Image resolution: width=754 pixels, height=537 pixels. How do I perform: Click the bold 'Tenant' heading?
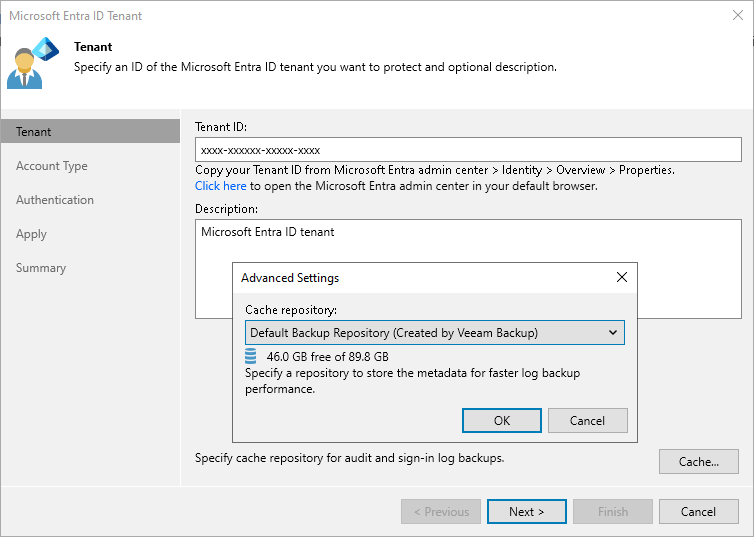click(93, 47)
